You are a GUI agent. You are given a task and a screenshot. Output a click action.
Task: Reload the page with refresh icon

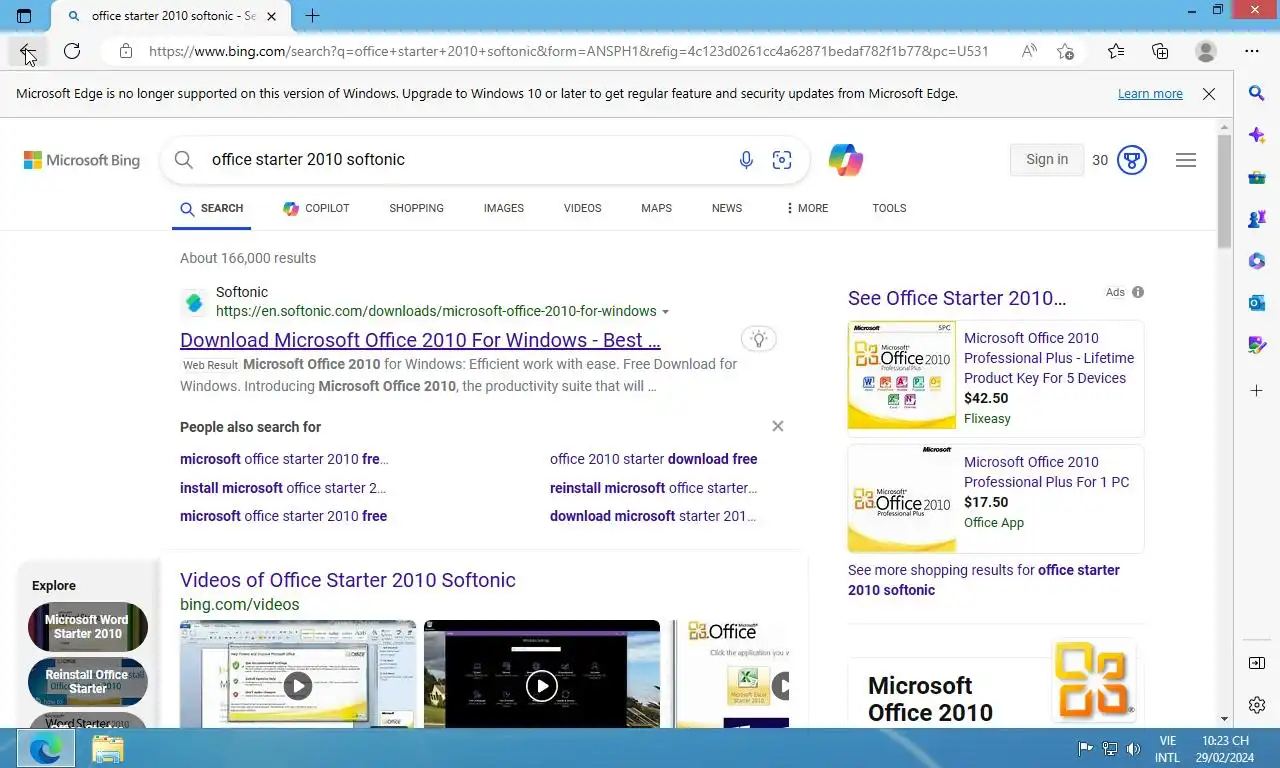[72, 51]
